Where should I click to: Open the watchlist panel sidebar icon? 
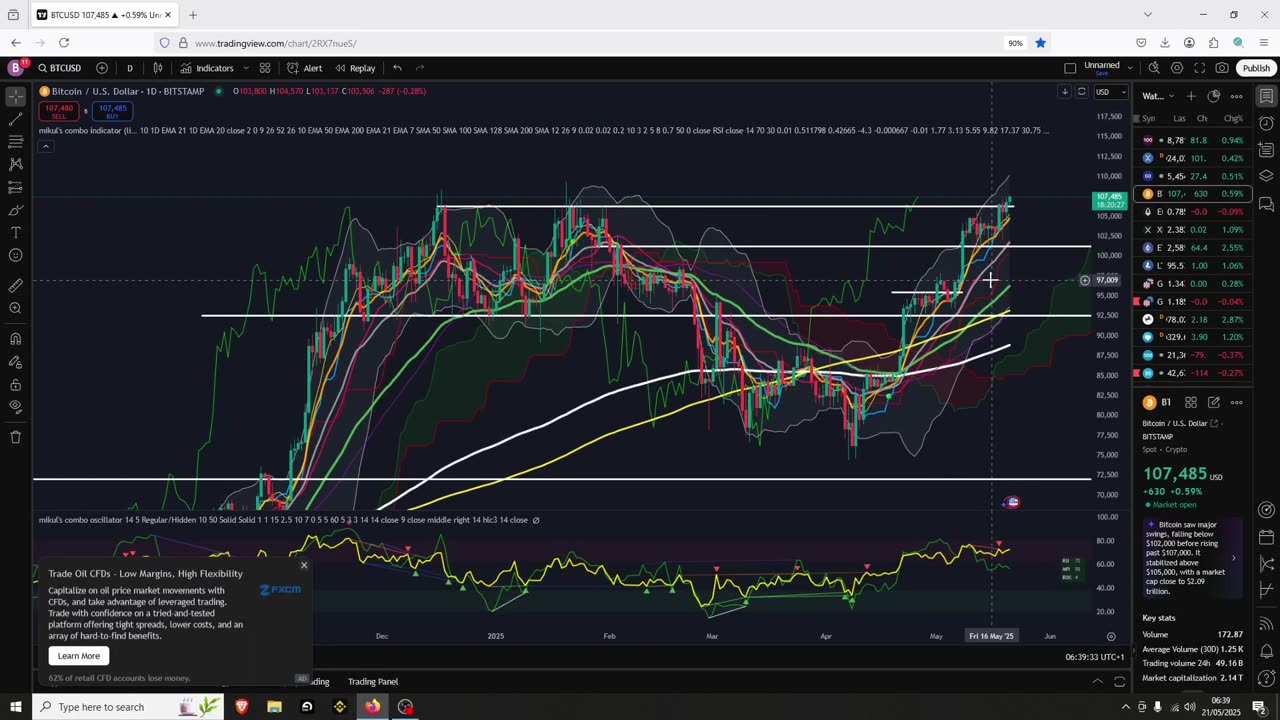point(1266,96)
